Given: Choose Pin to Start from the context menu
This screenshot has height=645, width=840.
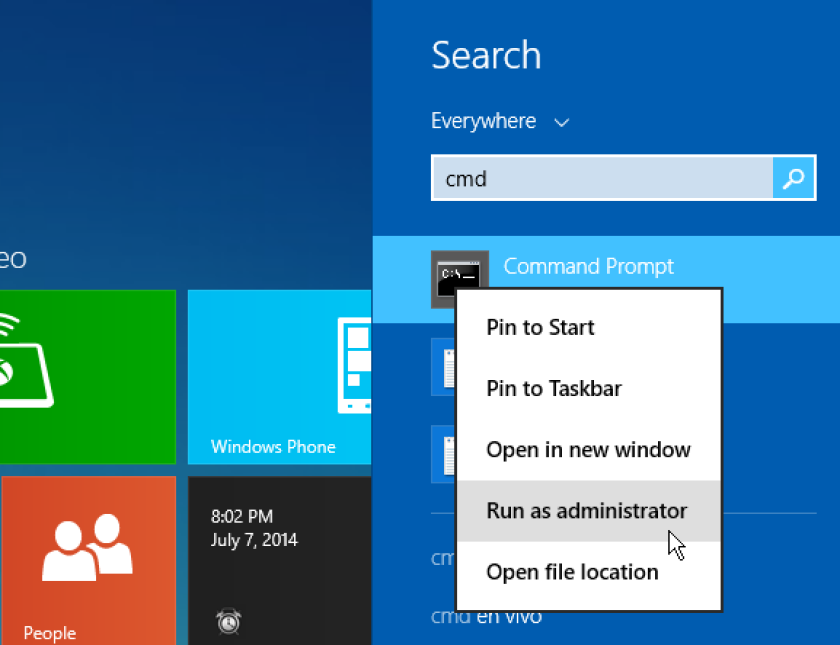Looking at the screenshot, I should point(540,327).
